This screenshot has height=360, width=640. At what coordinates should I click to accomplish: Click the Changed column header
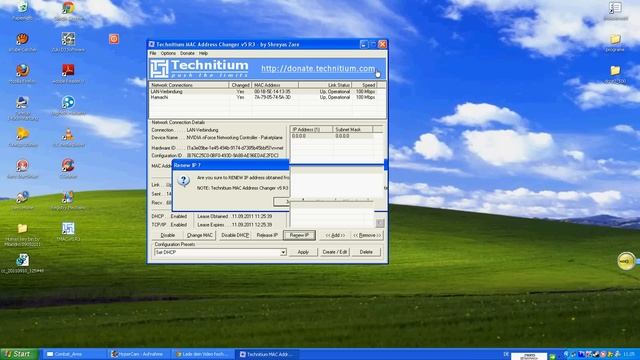click(240, 85)
